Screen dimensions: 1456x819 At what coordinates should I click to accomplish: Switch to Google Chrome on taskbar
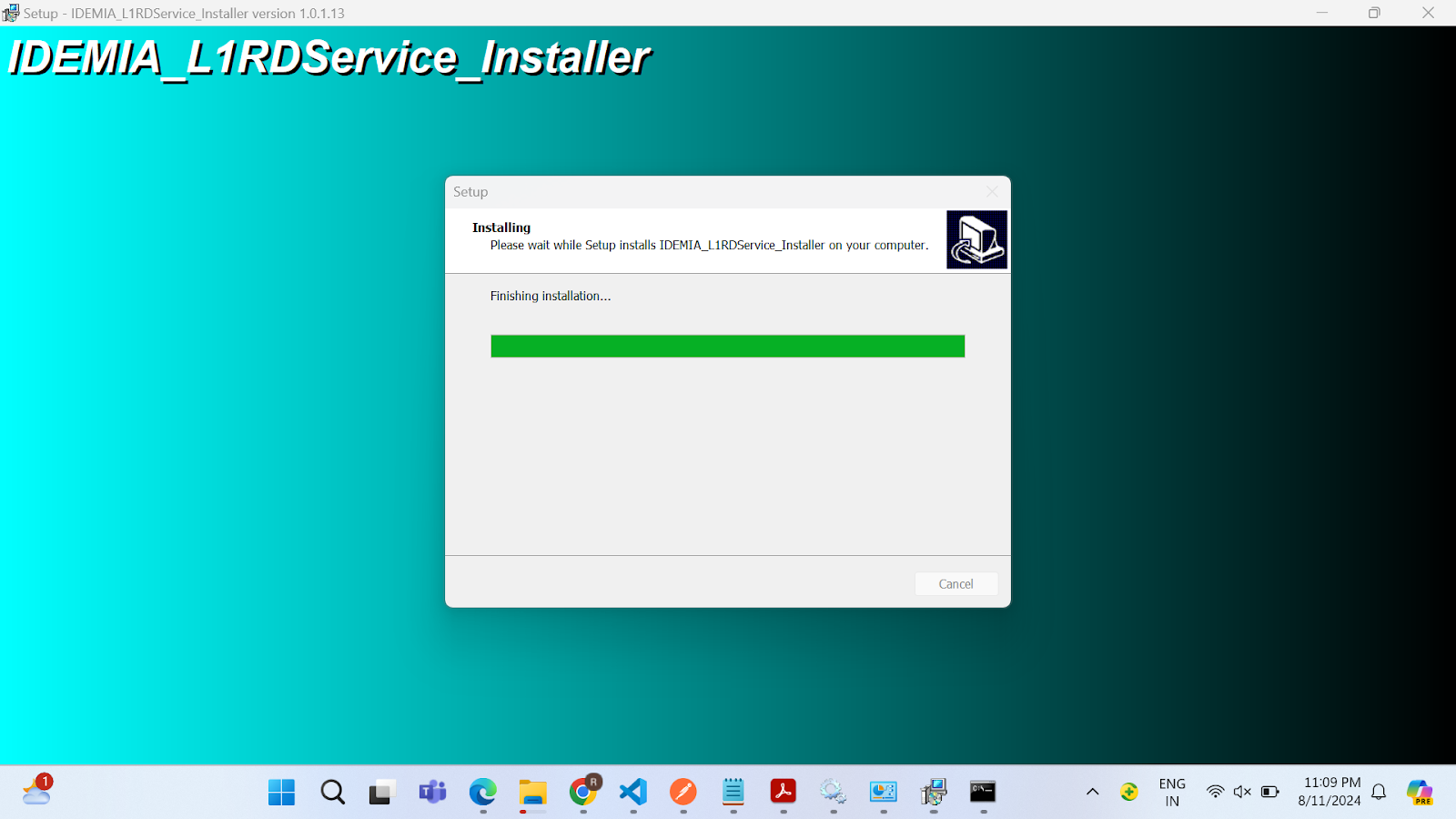[x=583, y=793]
